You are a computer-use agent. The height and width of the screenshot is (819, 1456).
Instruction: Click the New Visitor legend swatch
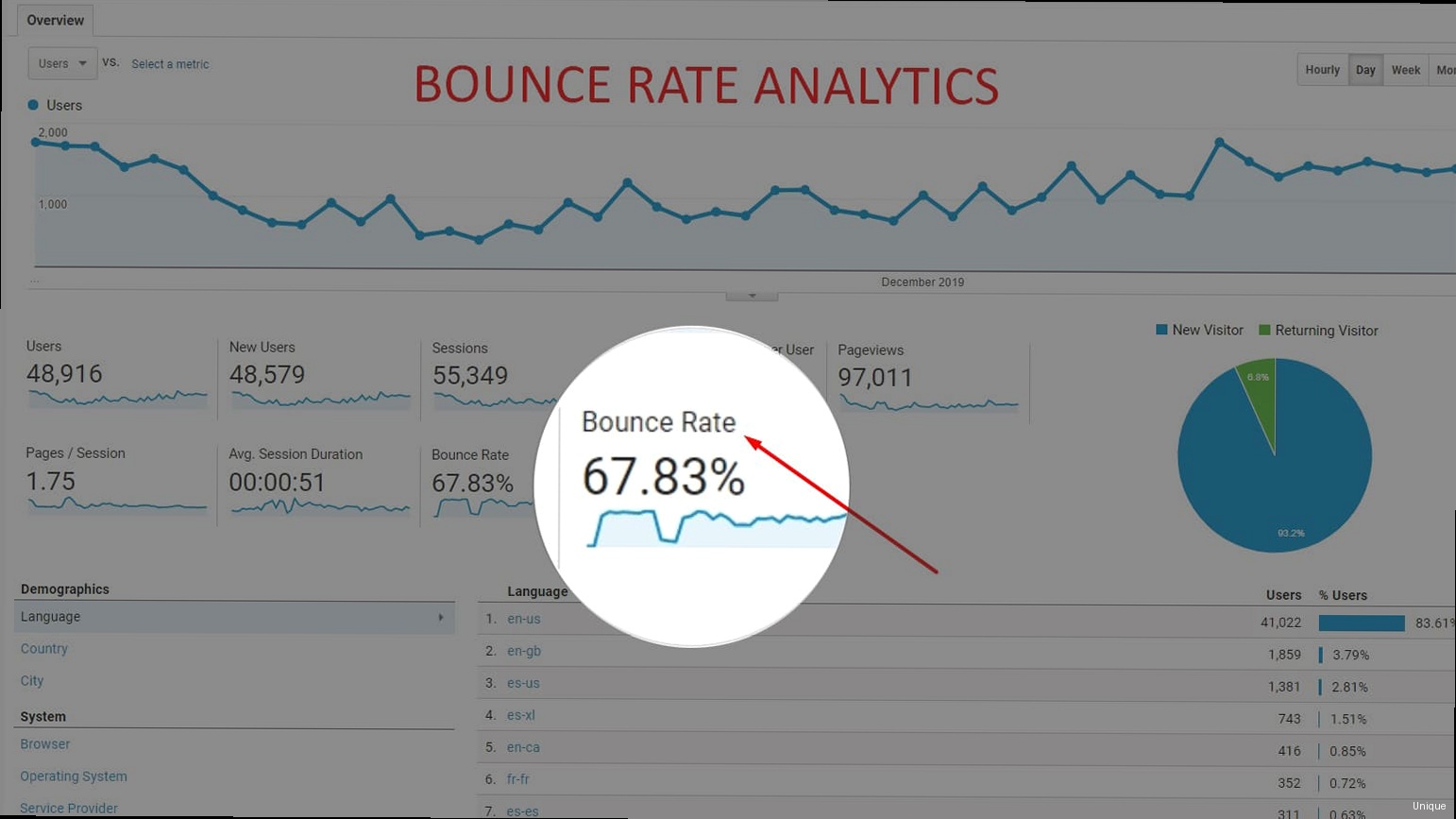click(x=1161, y=330)
